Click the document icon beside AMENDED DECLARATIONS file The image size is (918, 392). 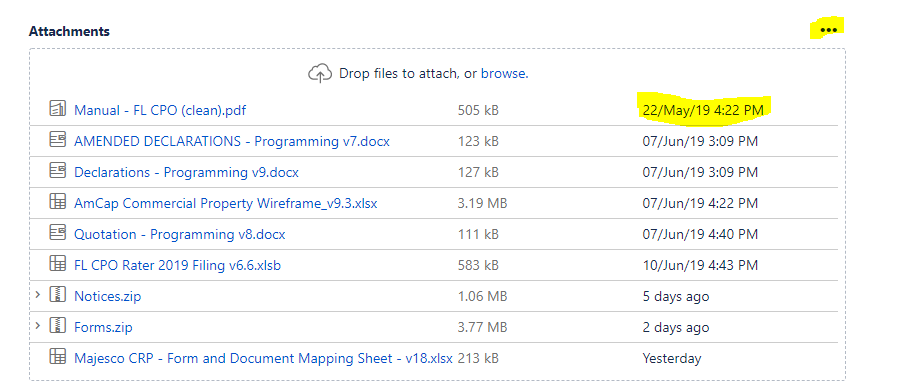click(57, 139)
